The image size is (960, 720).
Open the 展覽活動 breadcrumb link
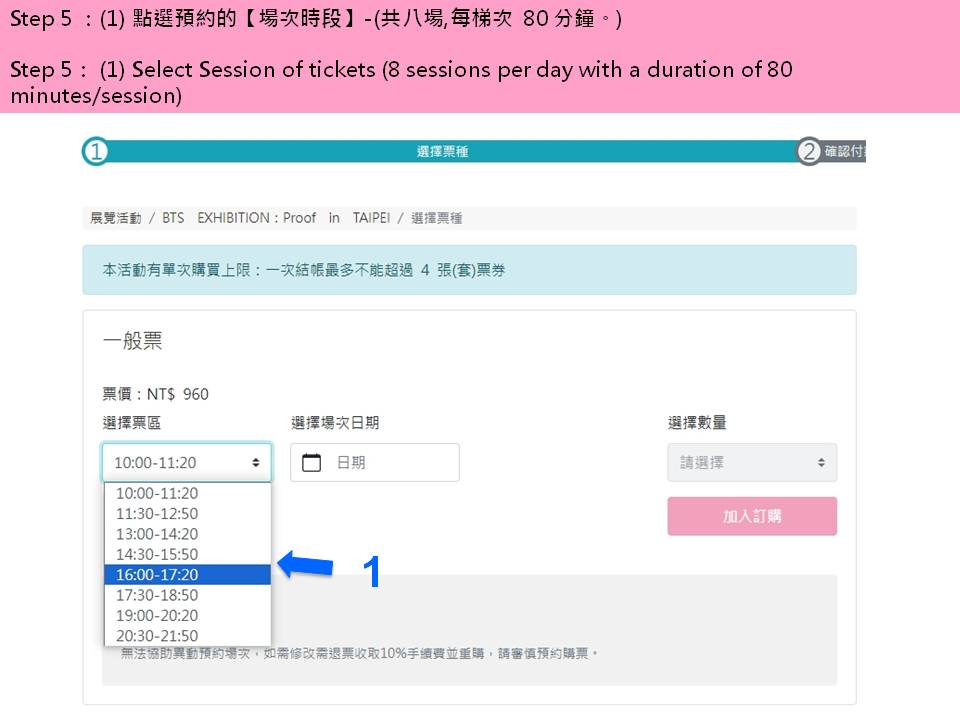pos(116,218)
